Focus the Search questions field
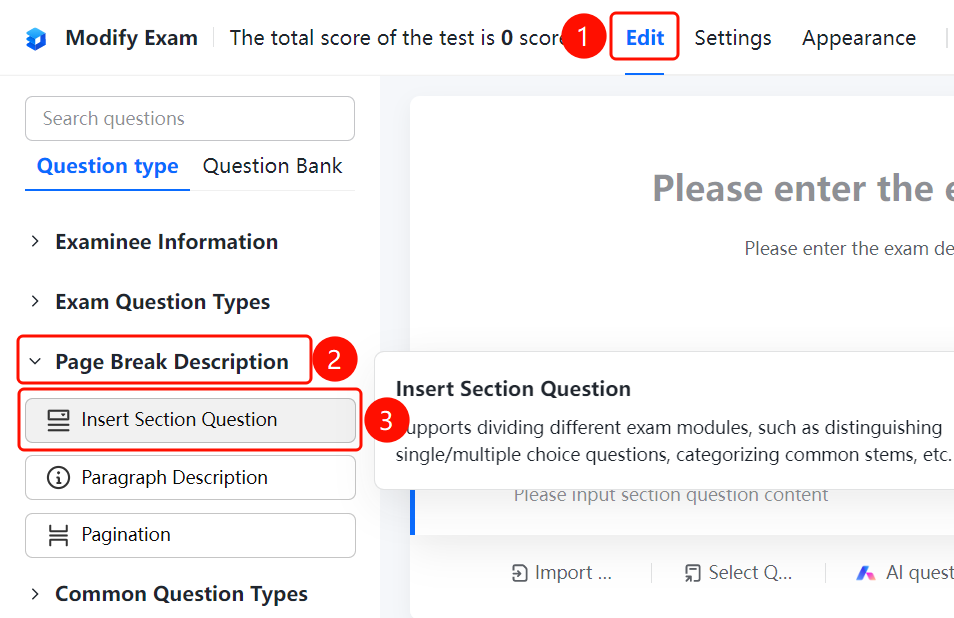 pyautogui.click(x=190, y=119)
